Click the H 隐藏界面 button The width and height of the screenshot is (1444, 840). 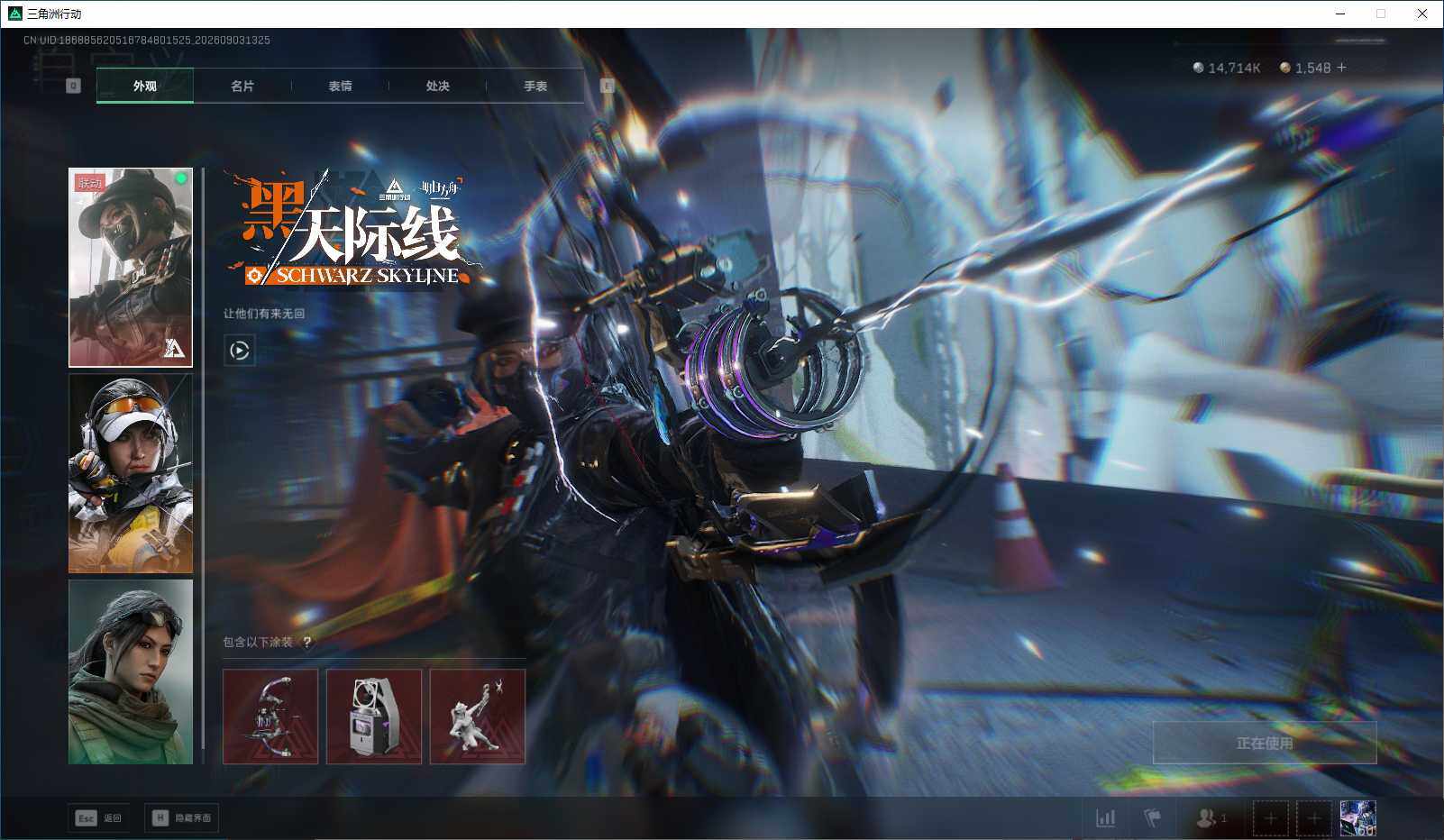tap(182, 817)
